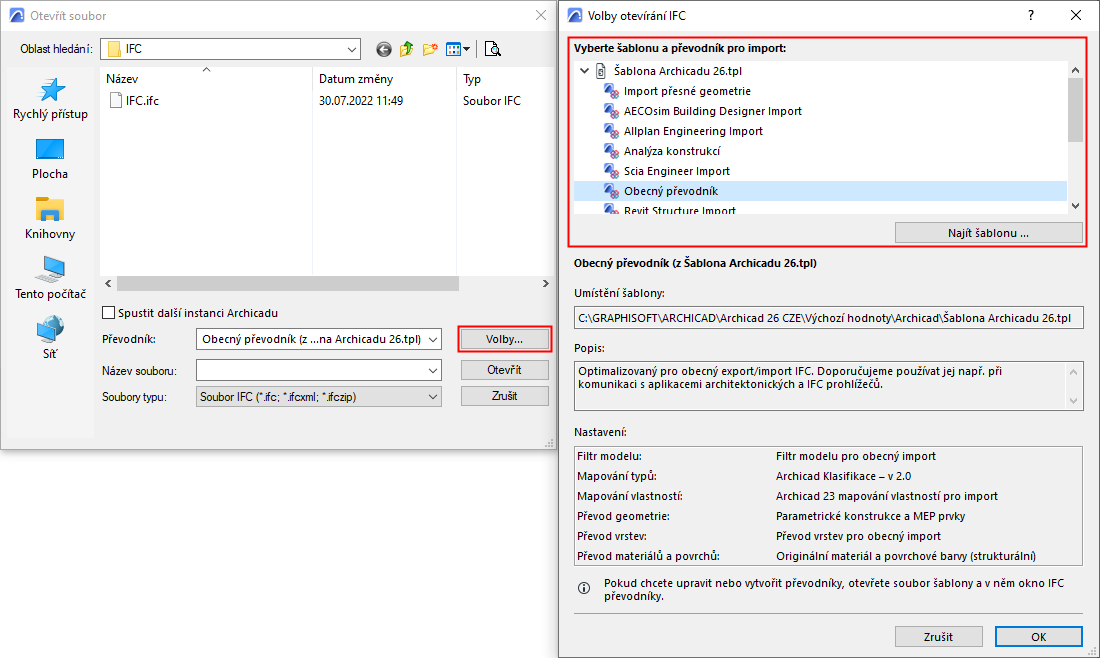Select Allplan Engineering Import translator
Image resolution: width=1100 pixels, height=658 pixels.
[693, 131]
